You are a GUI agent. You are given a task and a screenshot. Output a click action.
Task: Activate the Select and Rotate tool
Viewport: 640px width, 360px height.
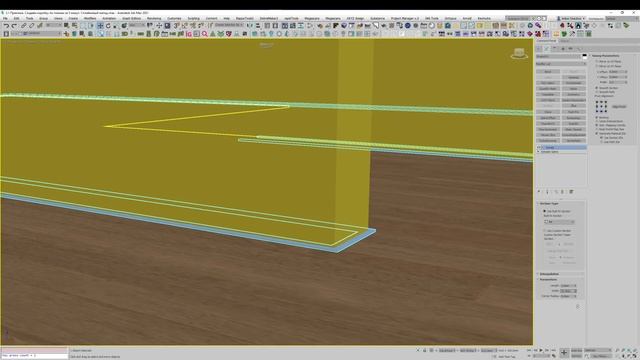pyautogui.click(x=108, y=26)
